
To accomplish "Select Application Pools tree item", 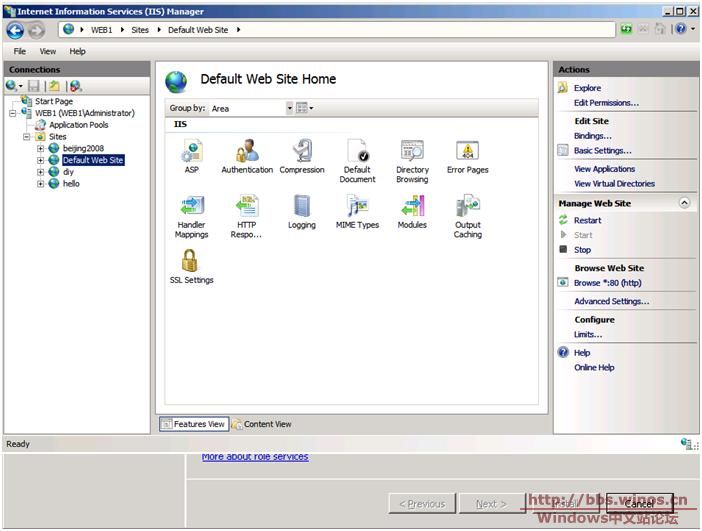I will pos(79,125).
